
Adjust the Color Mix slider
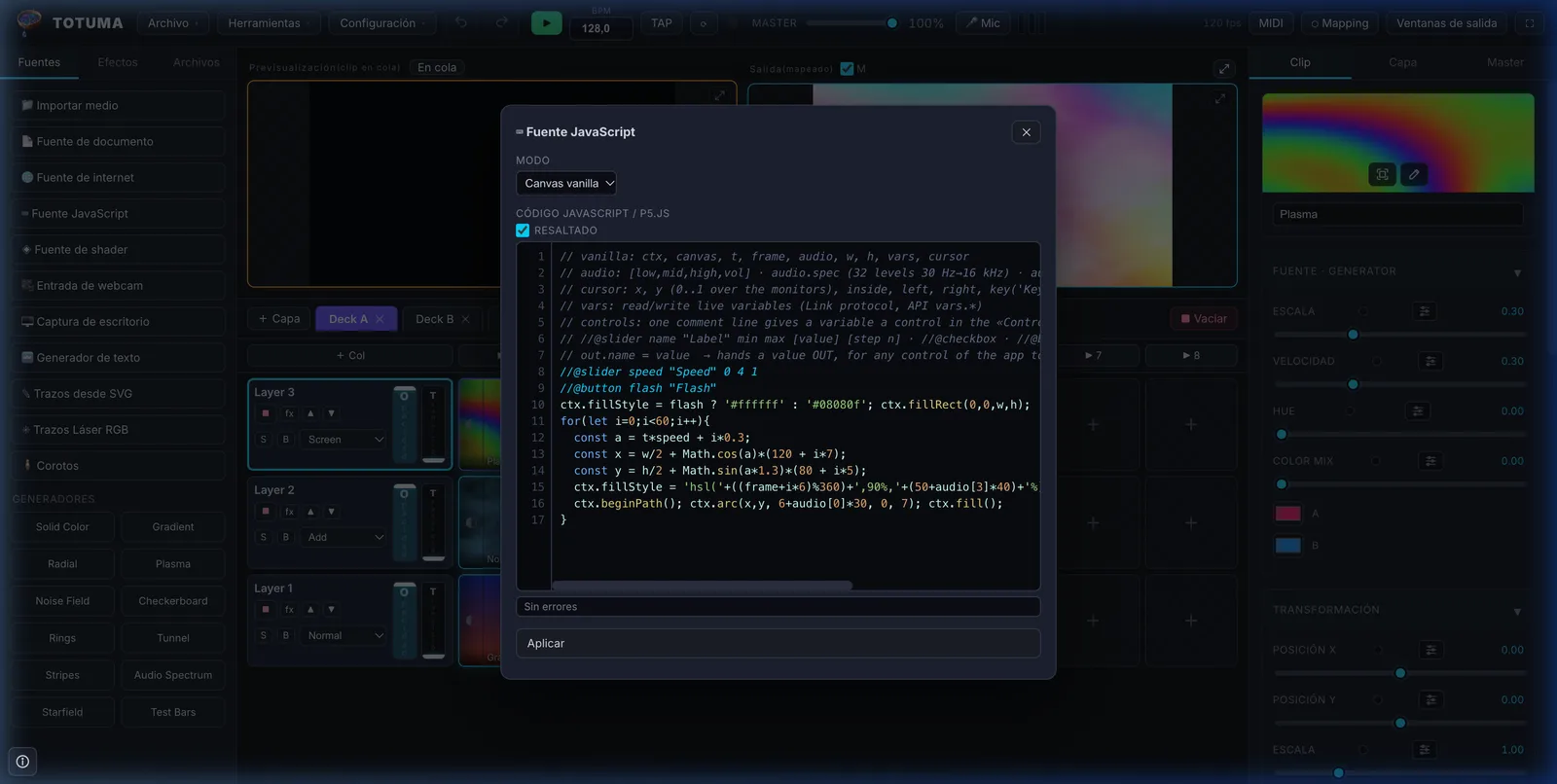click(x=1400, y=484)
